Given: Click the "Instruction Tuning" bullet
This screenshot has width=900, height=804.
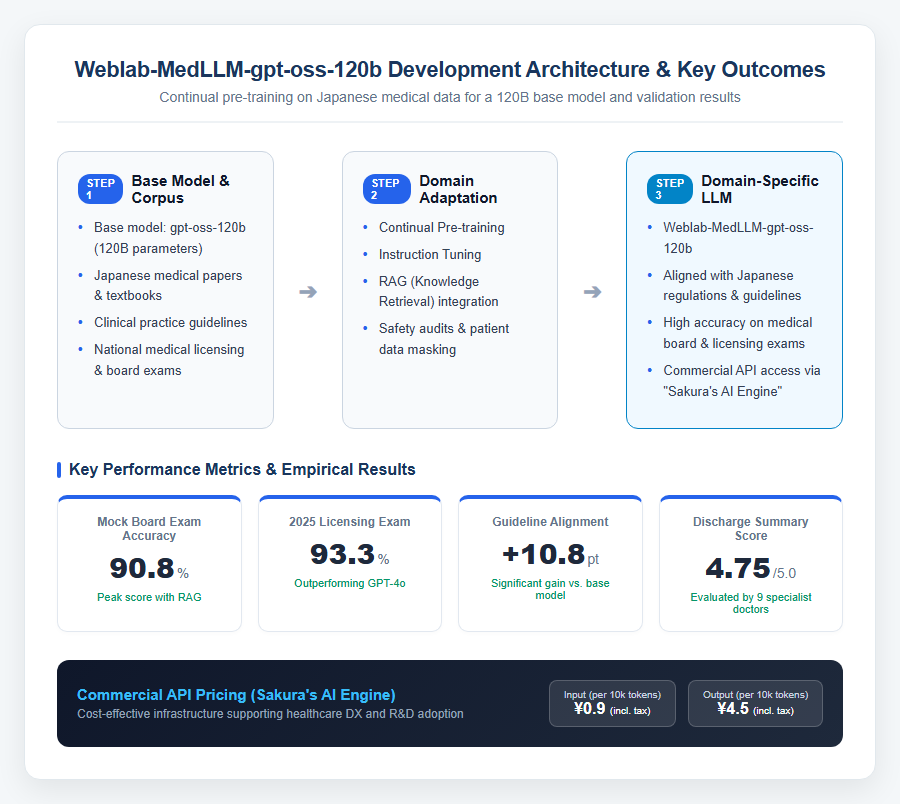Looking at the screenshot, I should click(430, 255).
